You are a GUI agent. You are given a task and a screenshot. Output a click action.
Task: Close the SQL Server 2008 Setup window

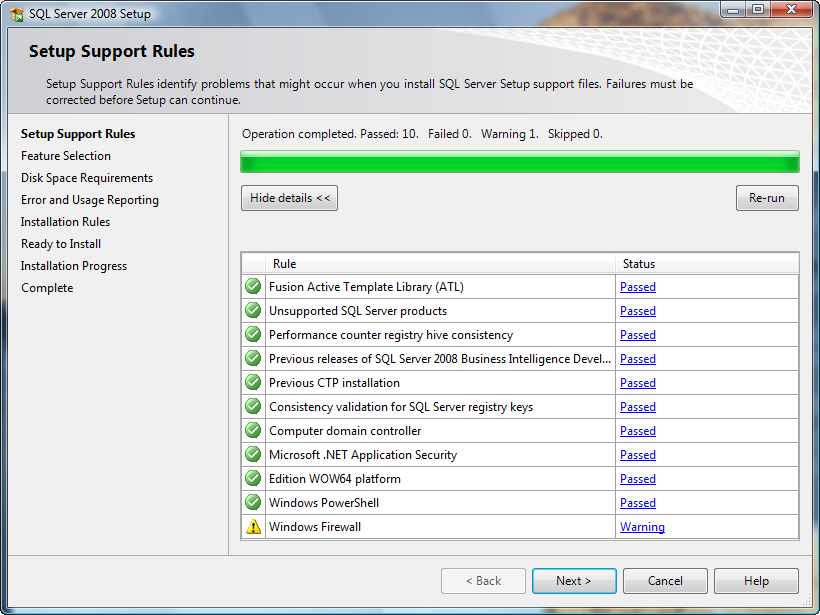point(792,9)
